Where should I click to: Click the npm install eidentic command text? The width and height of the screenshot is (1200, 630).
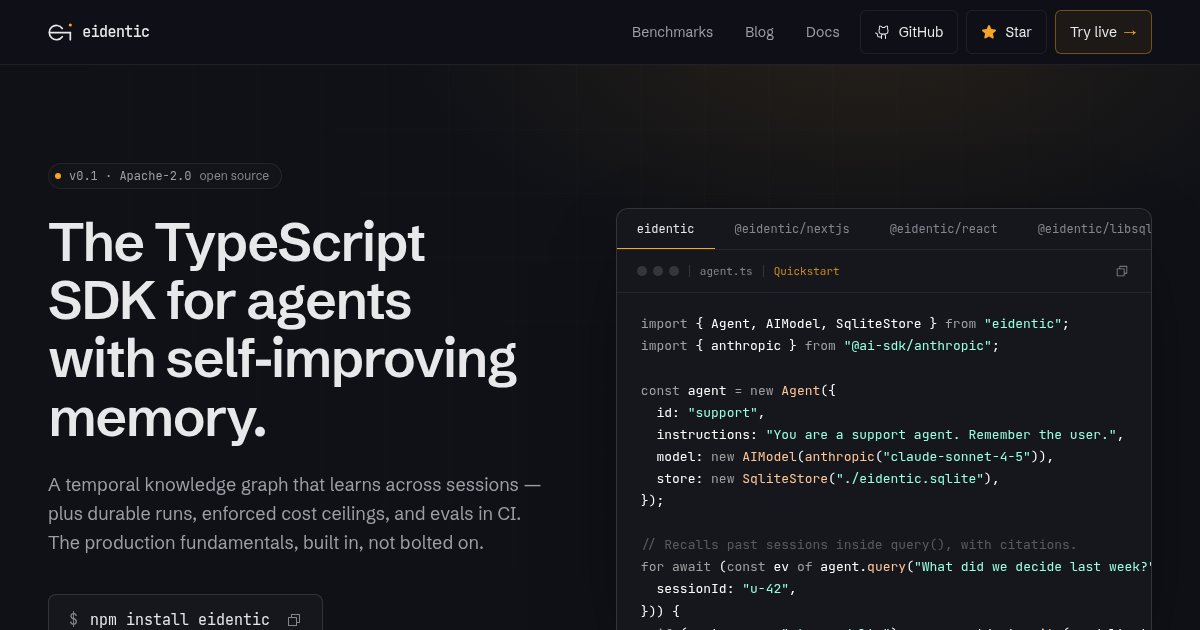click(x=180, y=620)
